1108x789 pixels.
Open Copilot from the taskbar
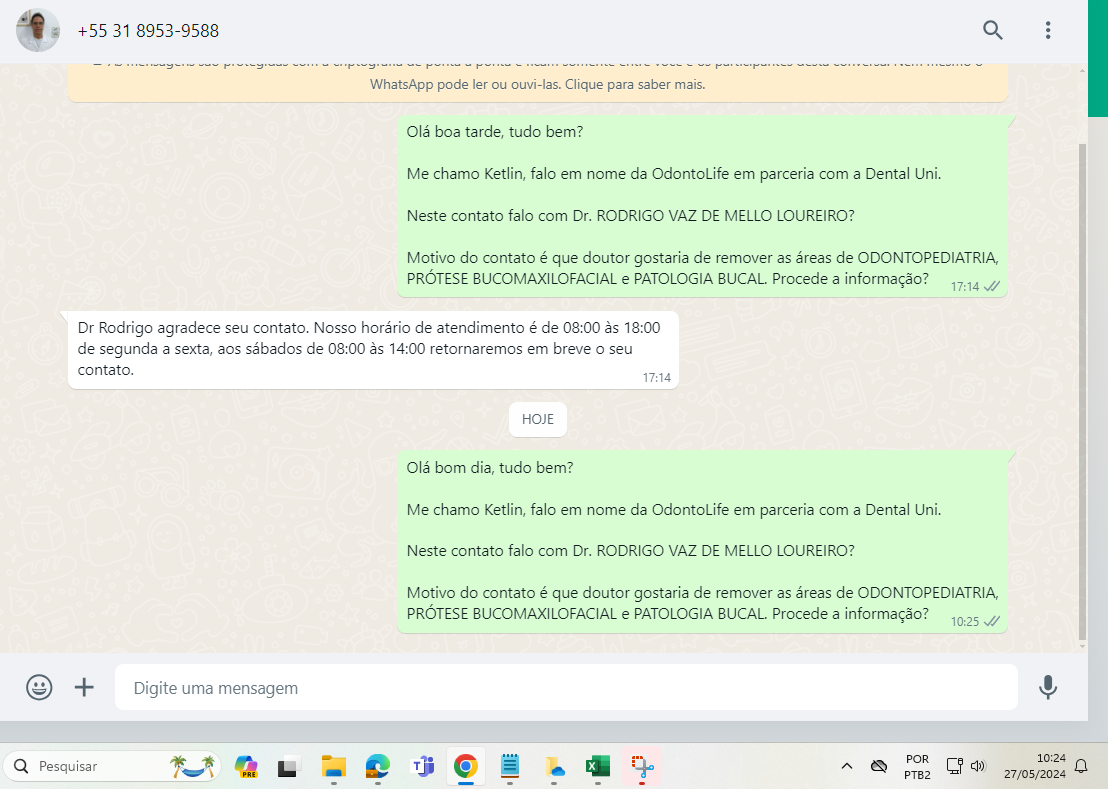[x=246, y=766]
